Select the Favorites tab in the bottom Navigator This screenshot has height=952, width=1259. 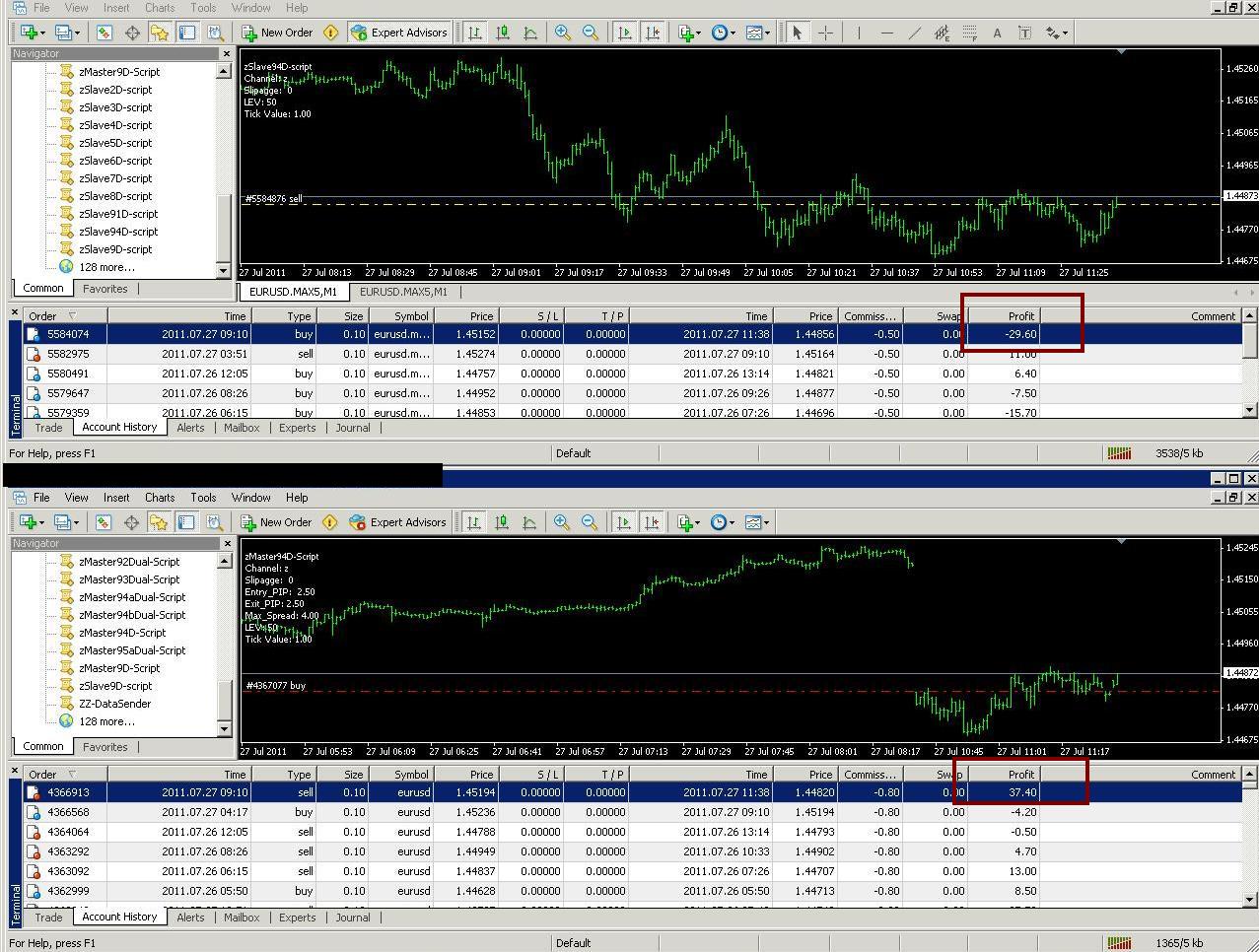(x=105, y=747)
